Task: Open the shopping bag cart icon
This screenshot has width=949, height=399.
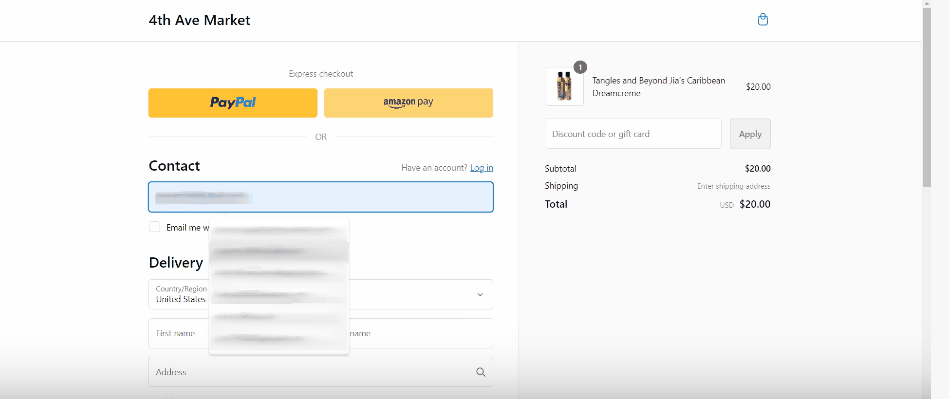Action: (763, 20)
